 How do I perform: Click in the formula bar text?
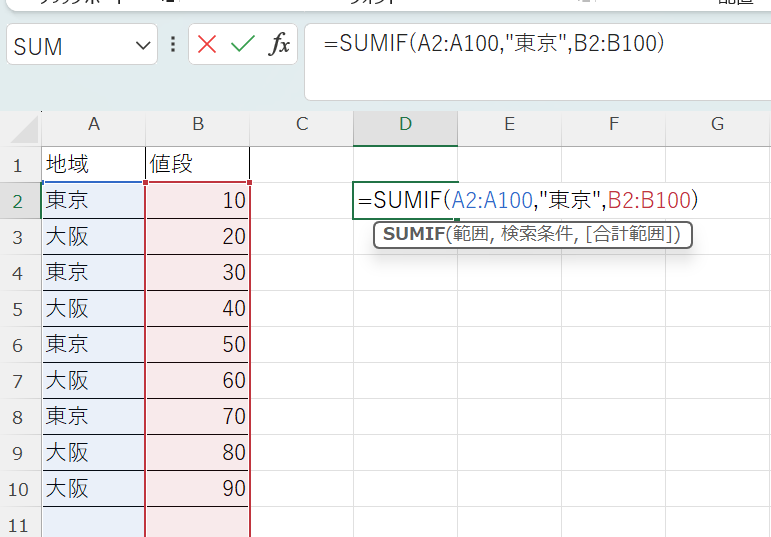(x=500, y=44)
